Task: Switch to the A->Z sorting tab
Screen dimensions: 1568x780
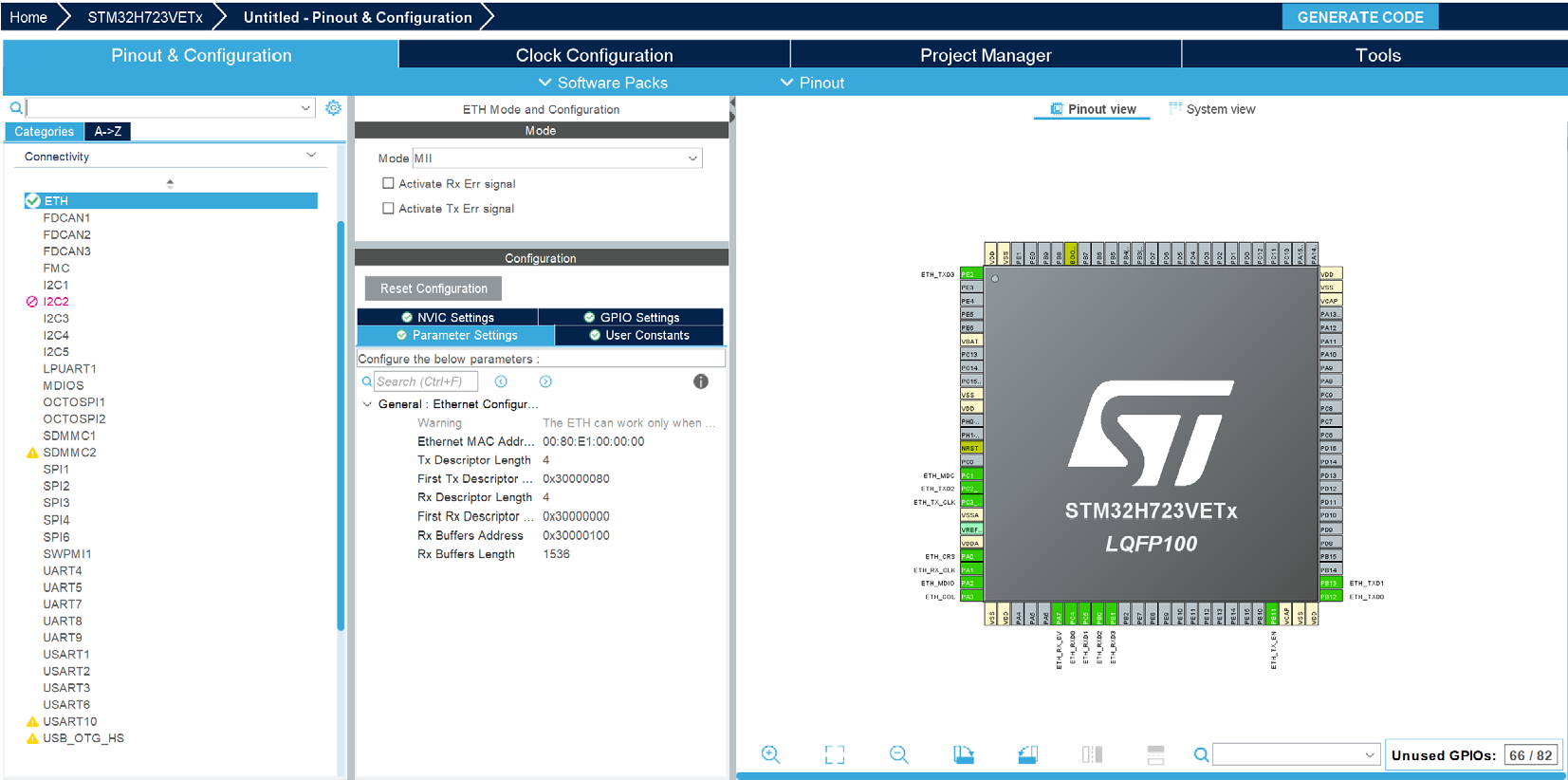Action: (107, 132)
